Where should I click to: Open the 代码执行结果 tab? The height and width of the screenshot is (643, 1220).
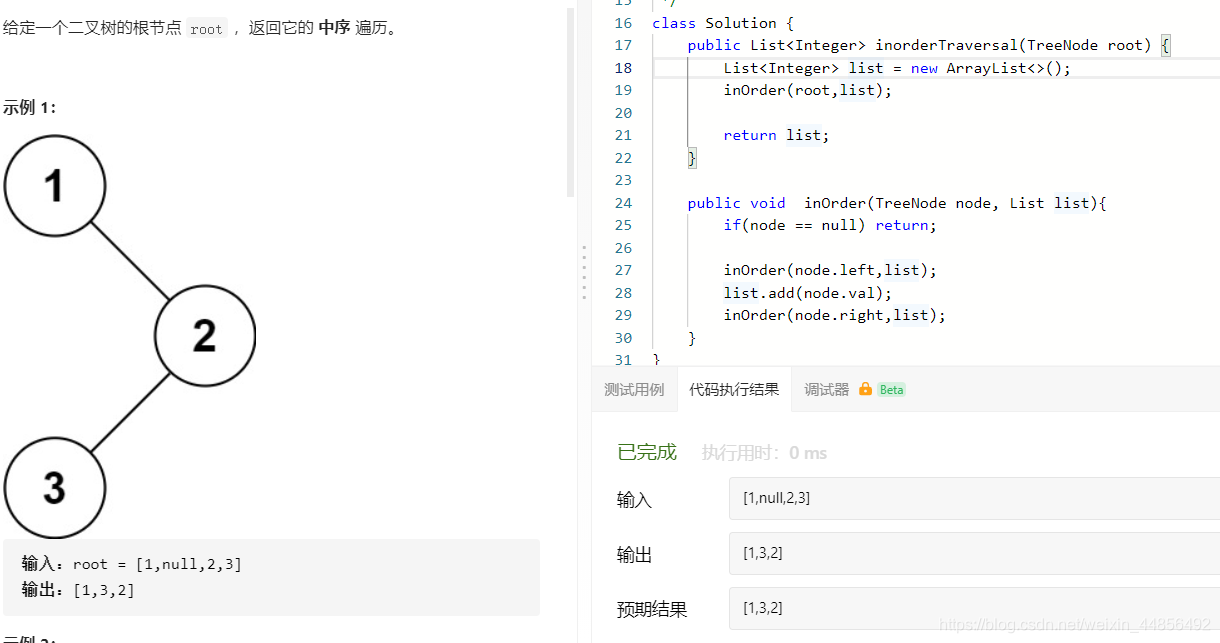(x=734, y=390)
